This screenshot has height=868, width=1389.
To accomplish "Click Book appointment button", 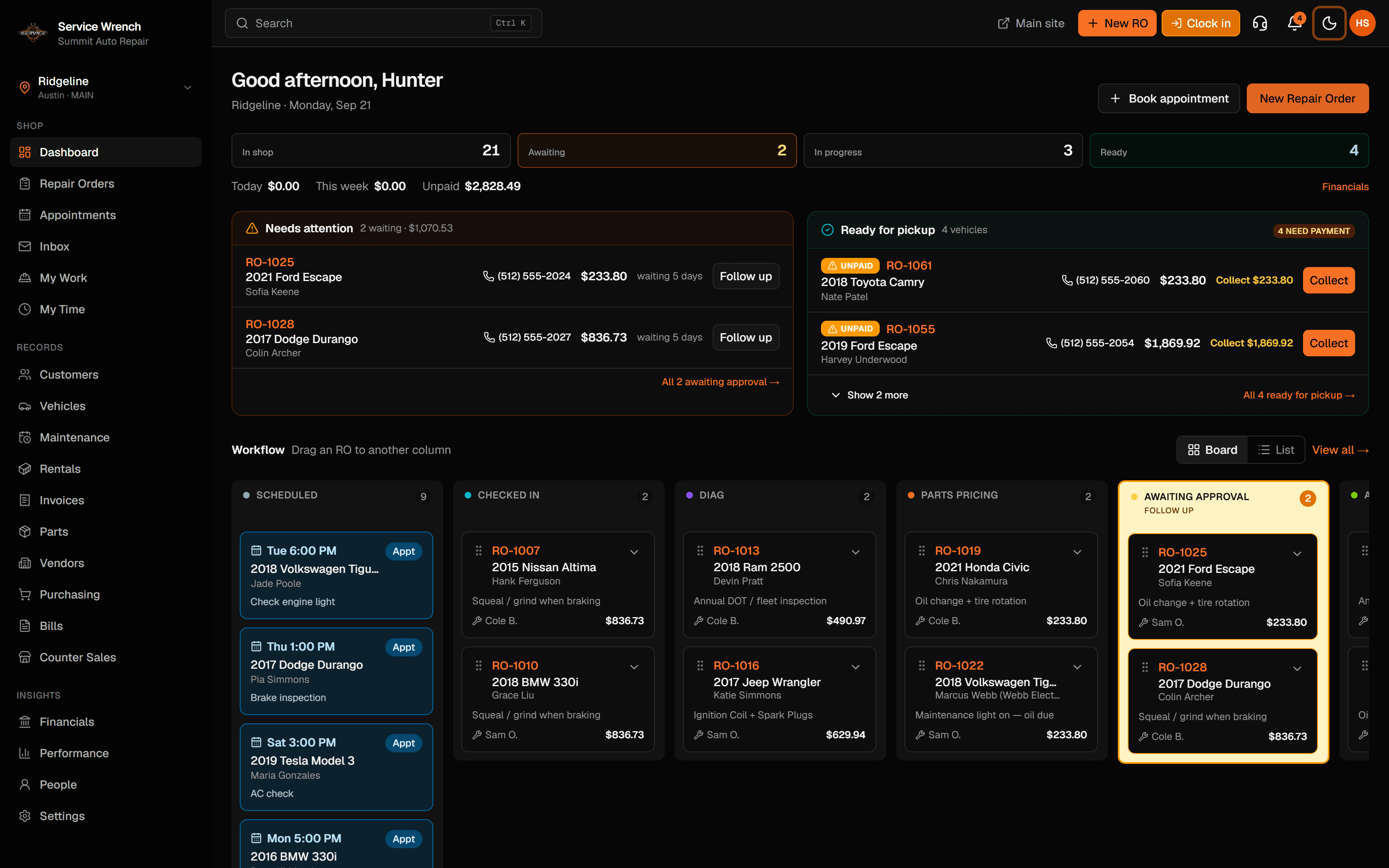I will click(x=1169, y=98).
